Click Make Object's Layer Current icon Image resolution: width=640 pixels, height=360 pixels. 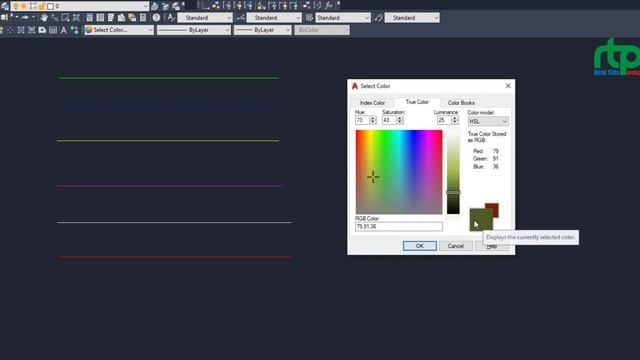point(154,6)
